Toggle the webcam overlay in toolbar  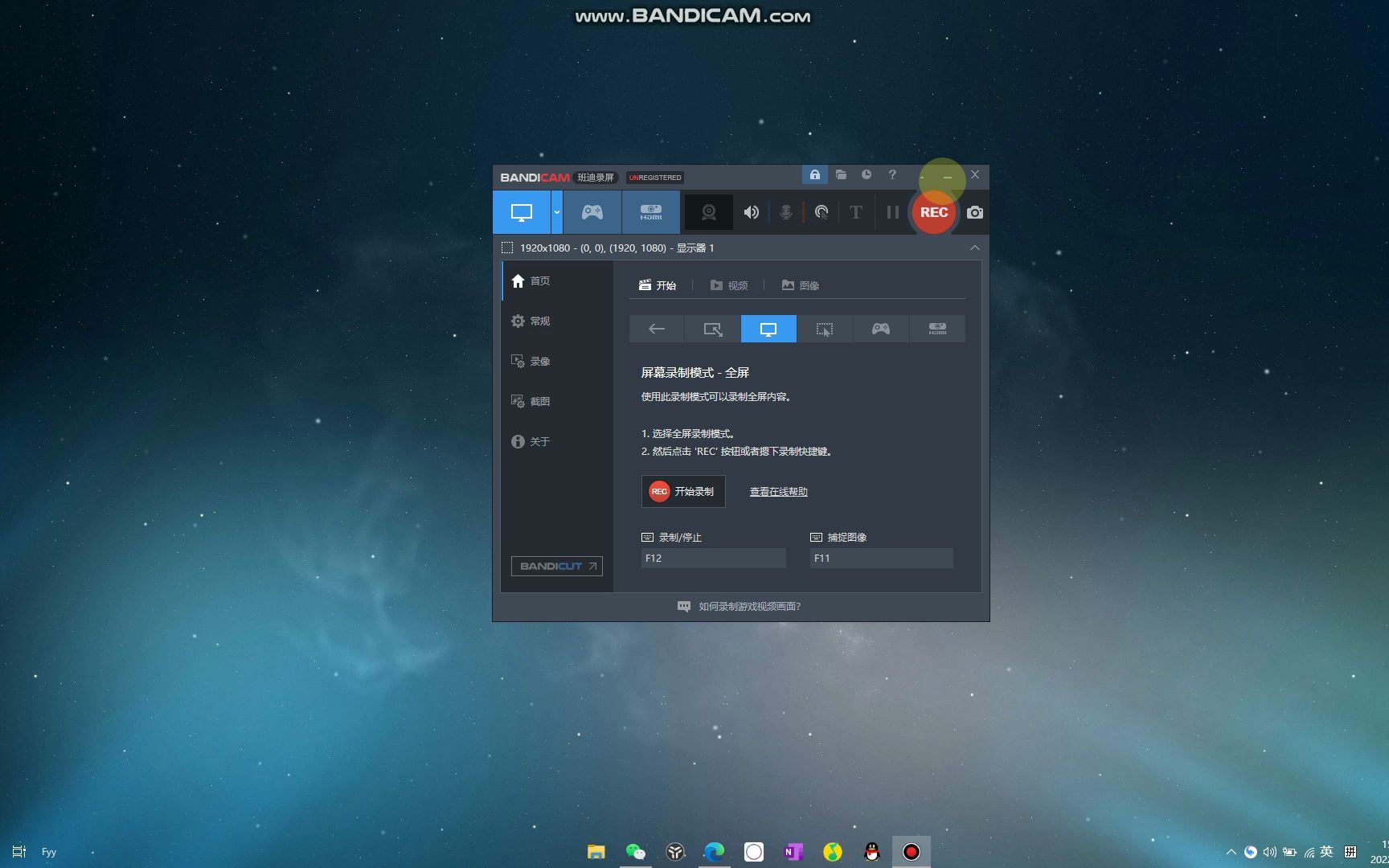click(709, 212)
